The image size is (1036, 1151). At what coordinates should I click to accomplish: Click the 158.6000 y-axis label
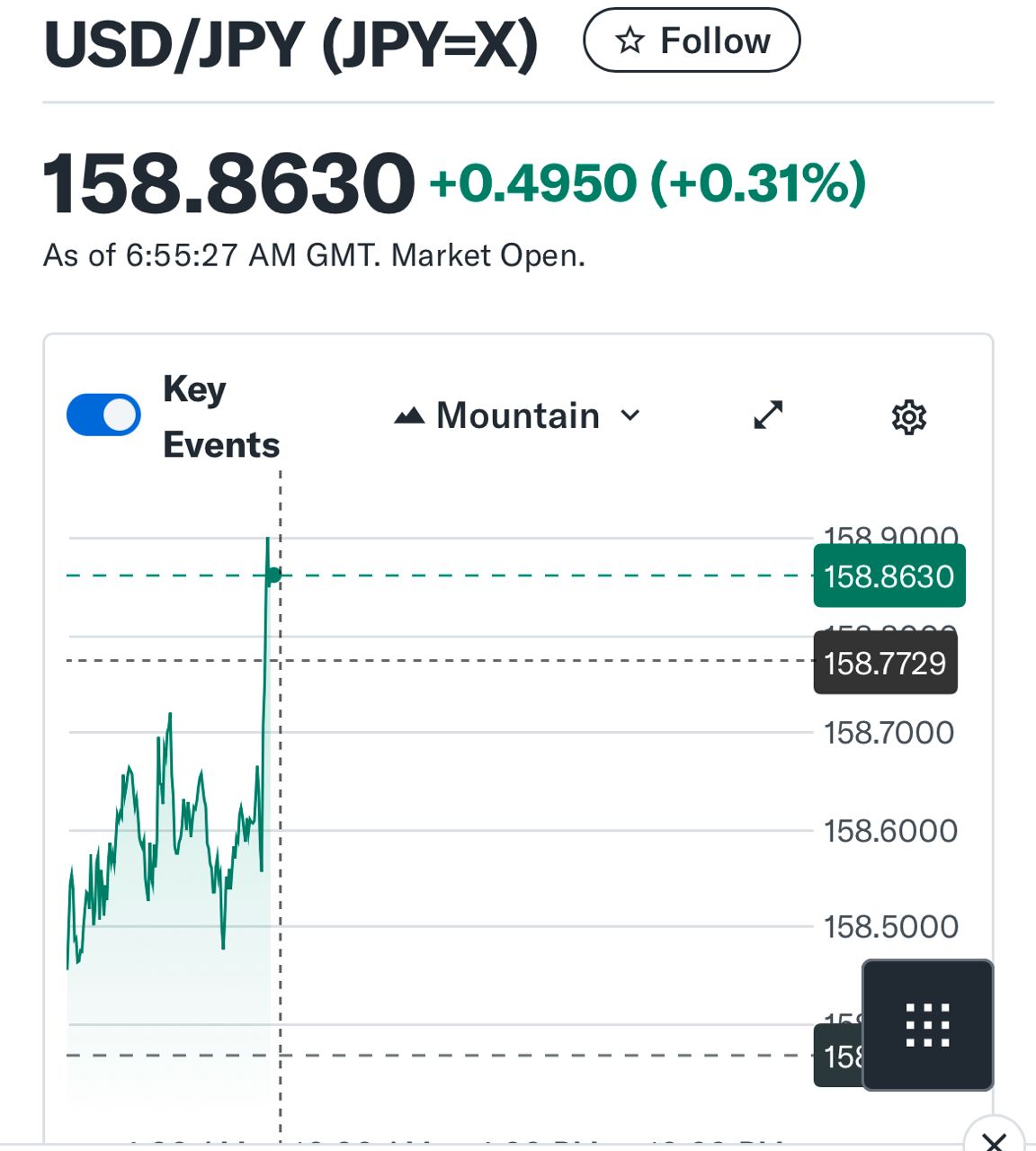[x=890, y=831]
